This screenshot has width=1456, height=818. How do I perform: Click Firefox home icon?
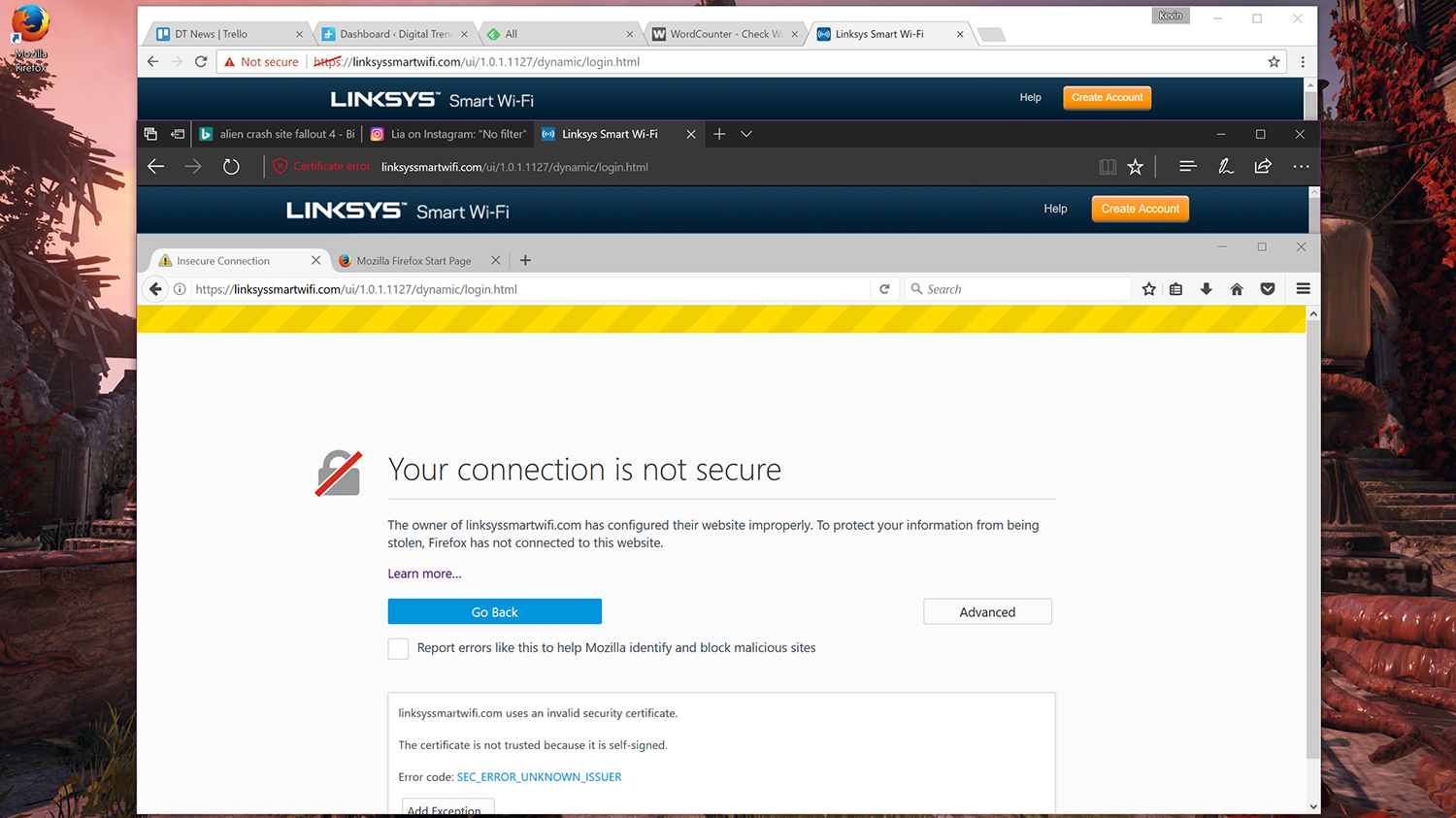[x=1237, y=289]
